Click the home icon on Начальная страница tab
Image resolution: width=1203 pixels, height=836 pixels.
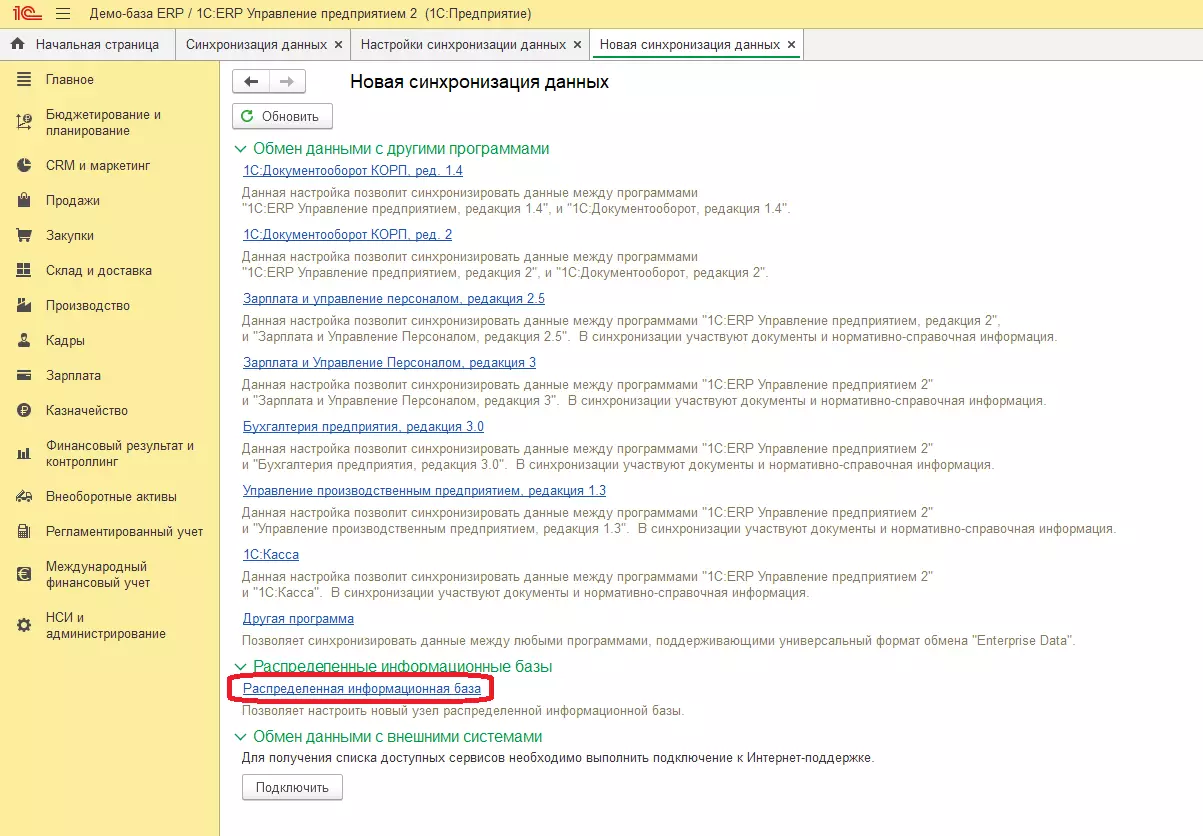tap(17, 45)
